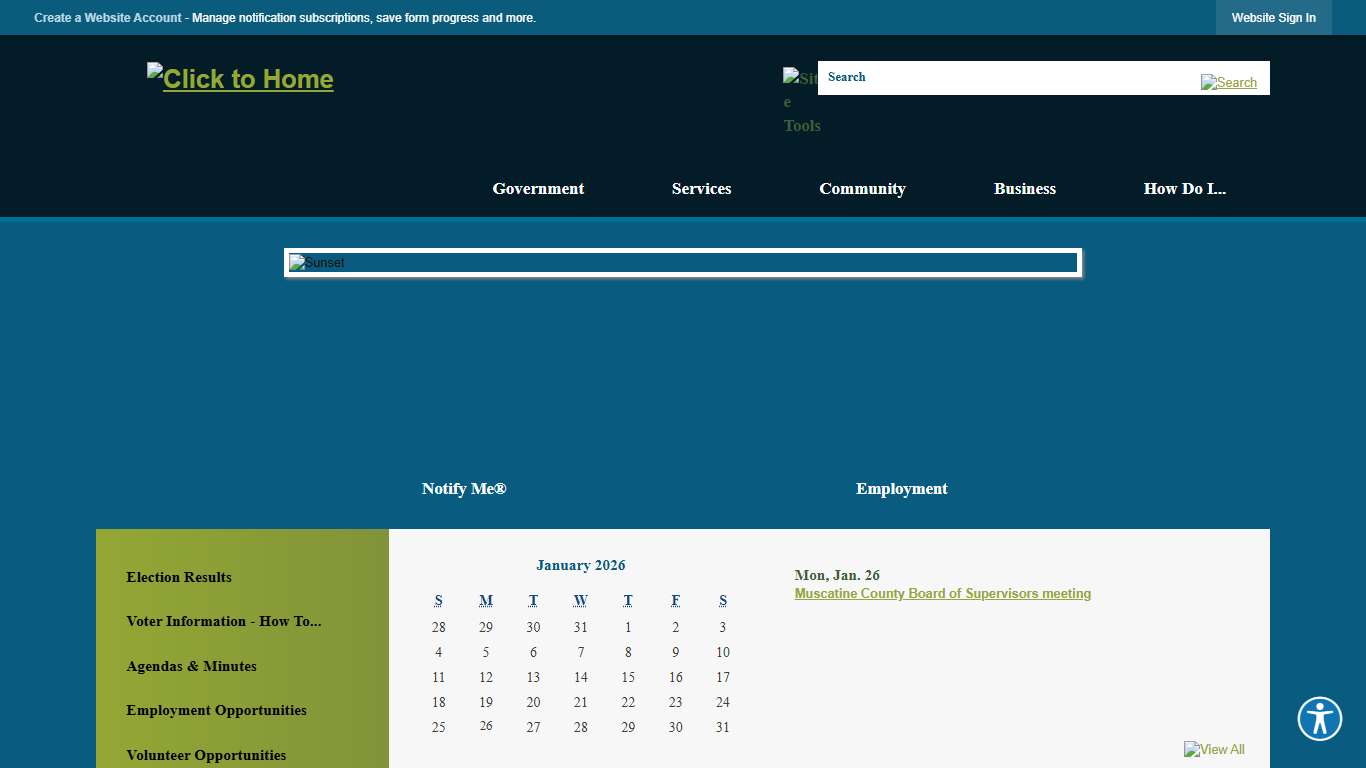The width and height of the screenshot is (1366, 768).
Task: Click the Notify Me® button
Action: (x=464, y=488)
